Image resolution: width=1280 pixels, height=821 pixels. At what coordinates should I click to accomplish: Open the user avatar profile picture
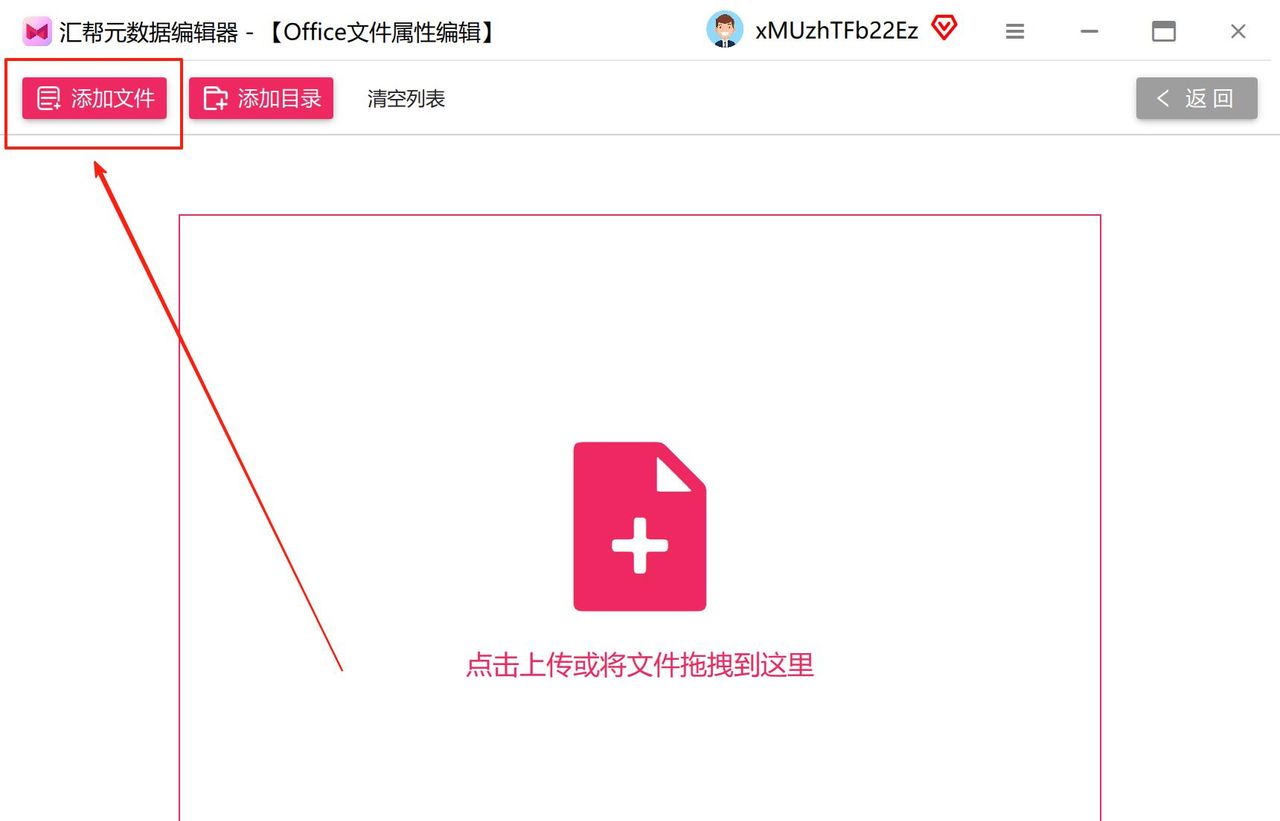click(725, 30)
